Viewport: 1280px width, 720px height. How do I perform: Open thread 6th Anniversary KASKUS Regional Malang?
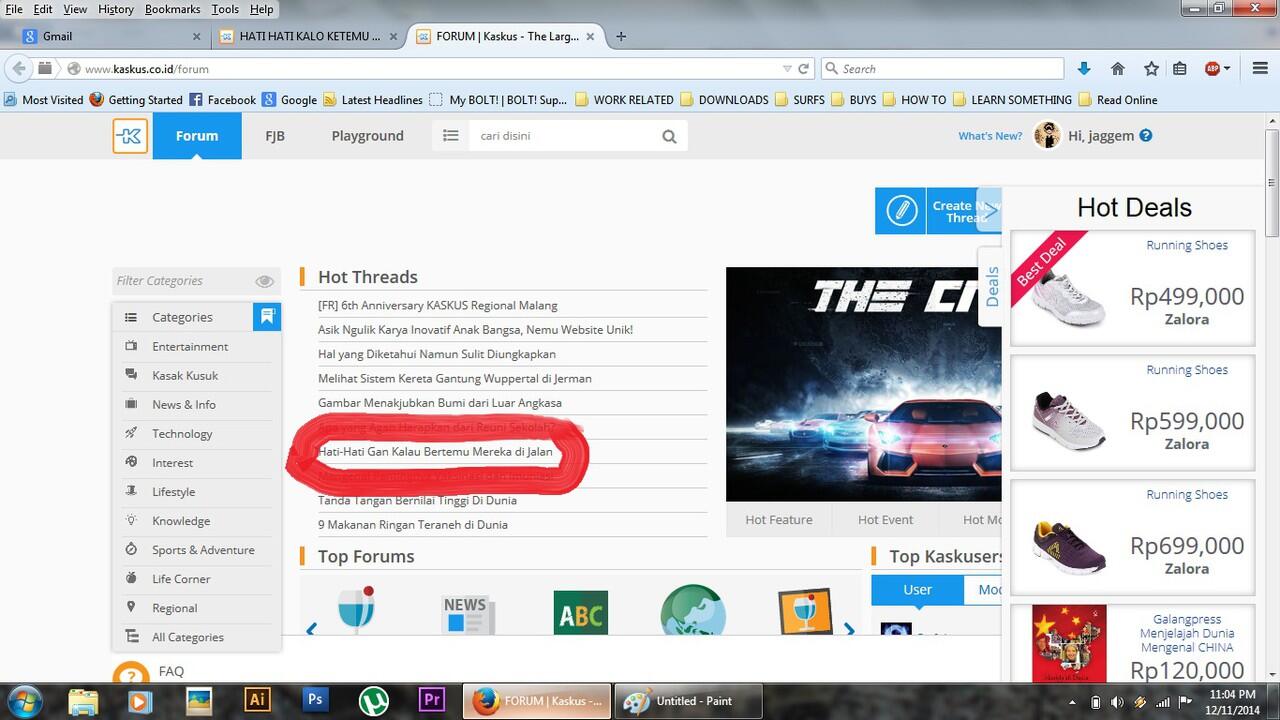point(438,305)
